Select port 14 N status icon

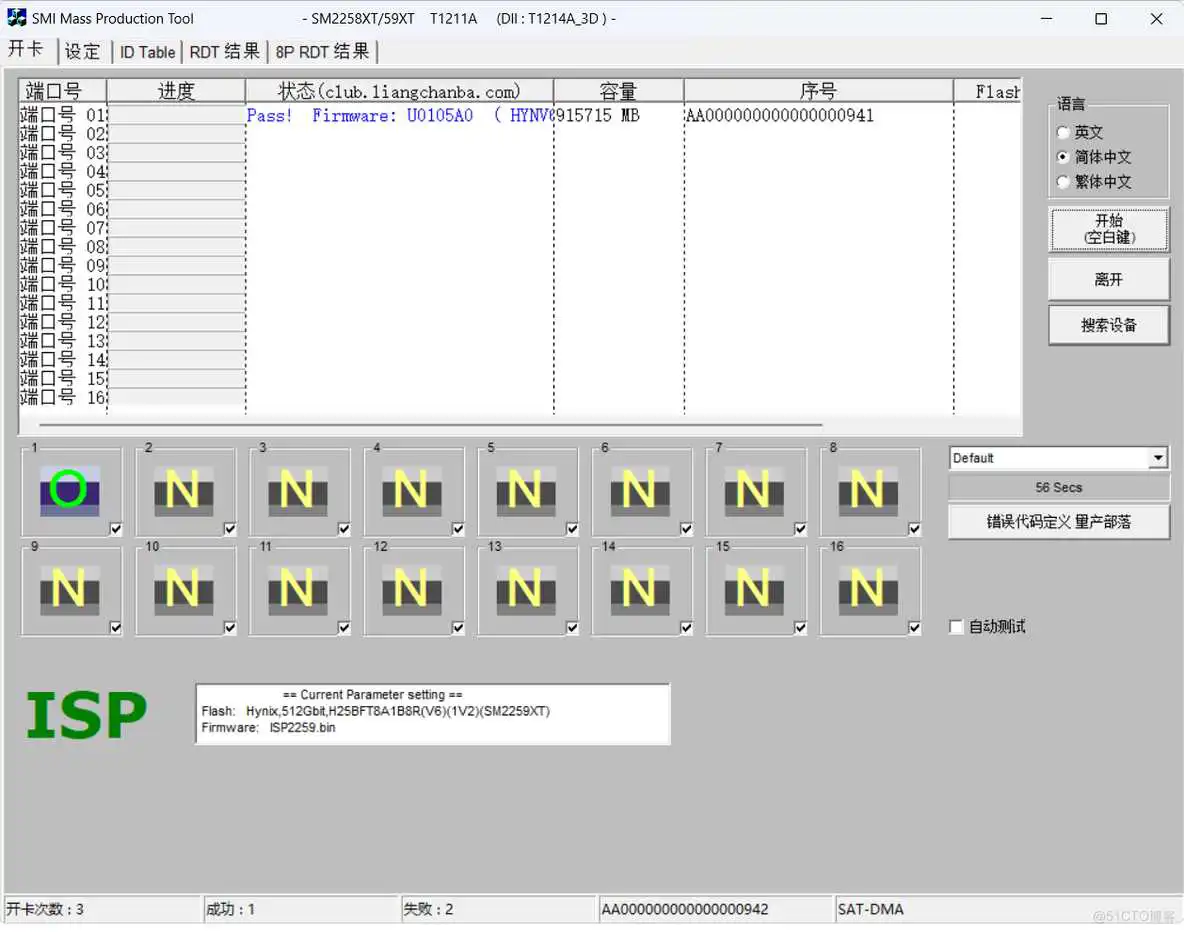639,590
